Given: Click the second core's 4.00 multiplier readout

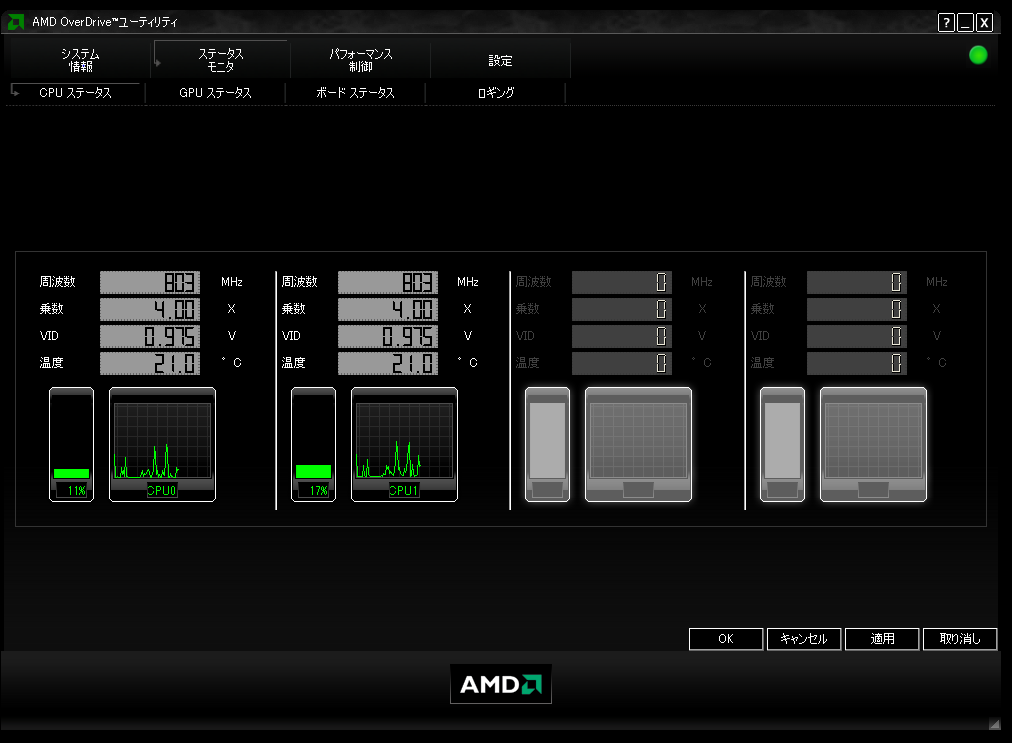Looking at the screenshot, I should 388,309.
